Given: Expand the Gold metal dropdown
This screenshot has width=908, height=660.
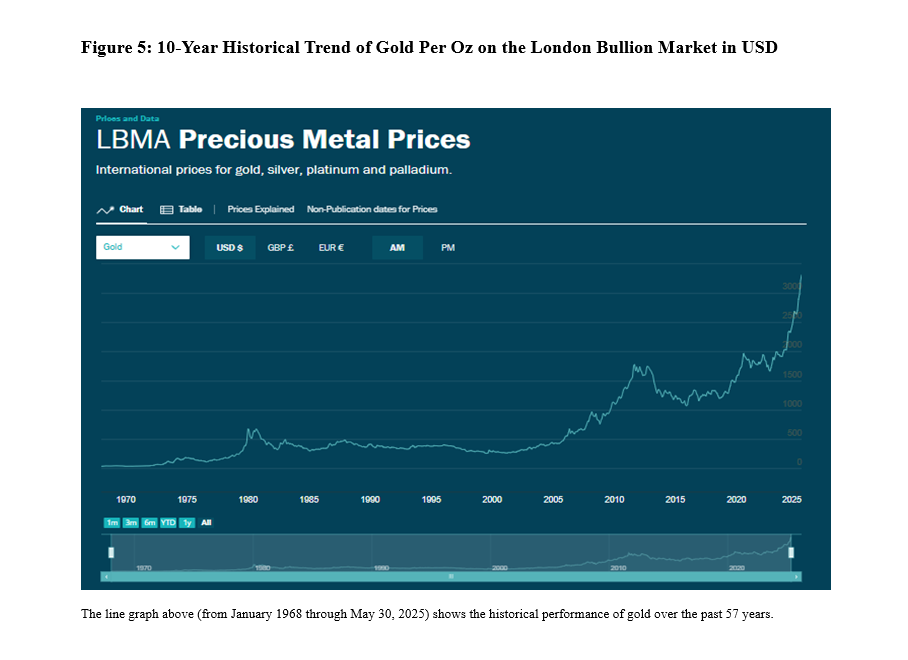Looking at the screenshot, I should point(142,247).
